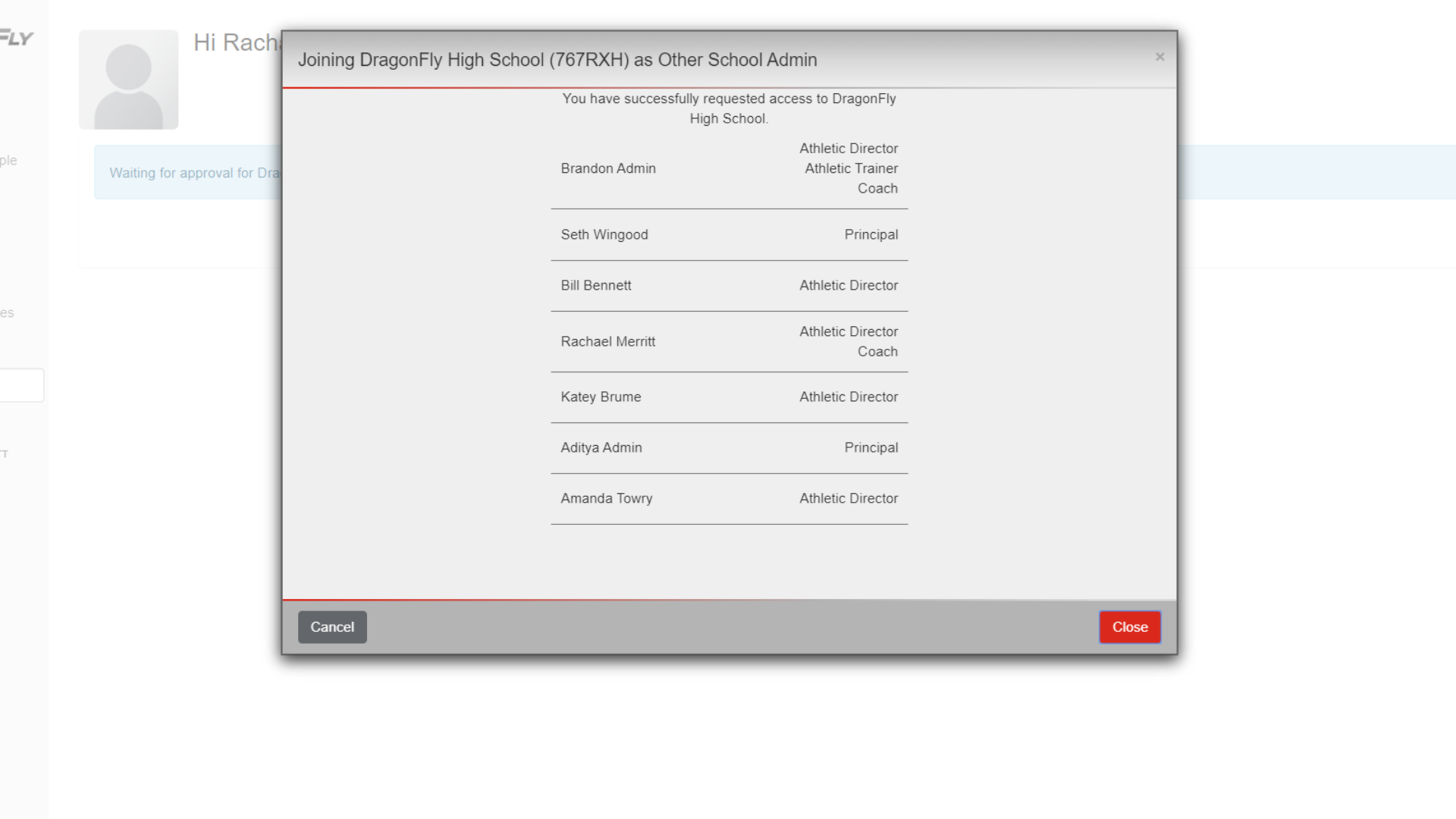Click the Katey Brume entry
Screen dimensions: 1456x819
pyautogui.click(x=601, y=397)
